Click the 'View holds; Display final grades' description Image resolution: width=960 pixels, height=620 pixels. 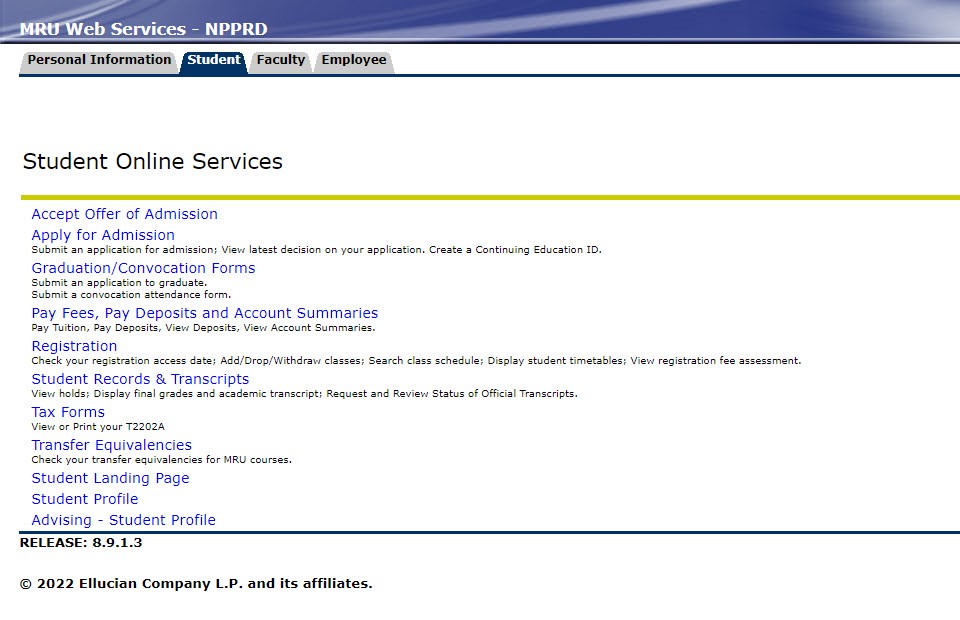(x=304, y=394)
